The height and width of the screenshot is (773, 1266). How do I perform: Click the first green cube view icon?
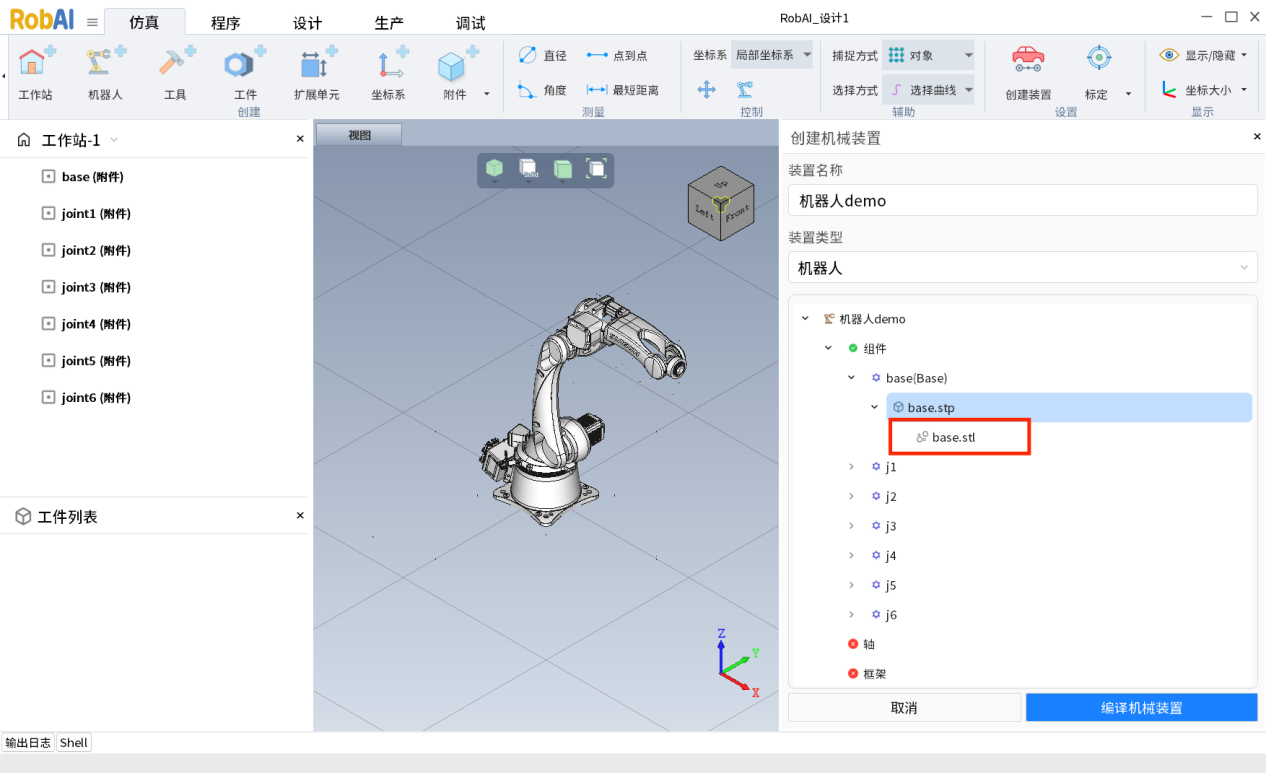coord(494,169)
